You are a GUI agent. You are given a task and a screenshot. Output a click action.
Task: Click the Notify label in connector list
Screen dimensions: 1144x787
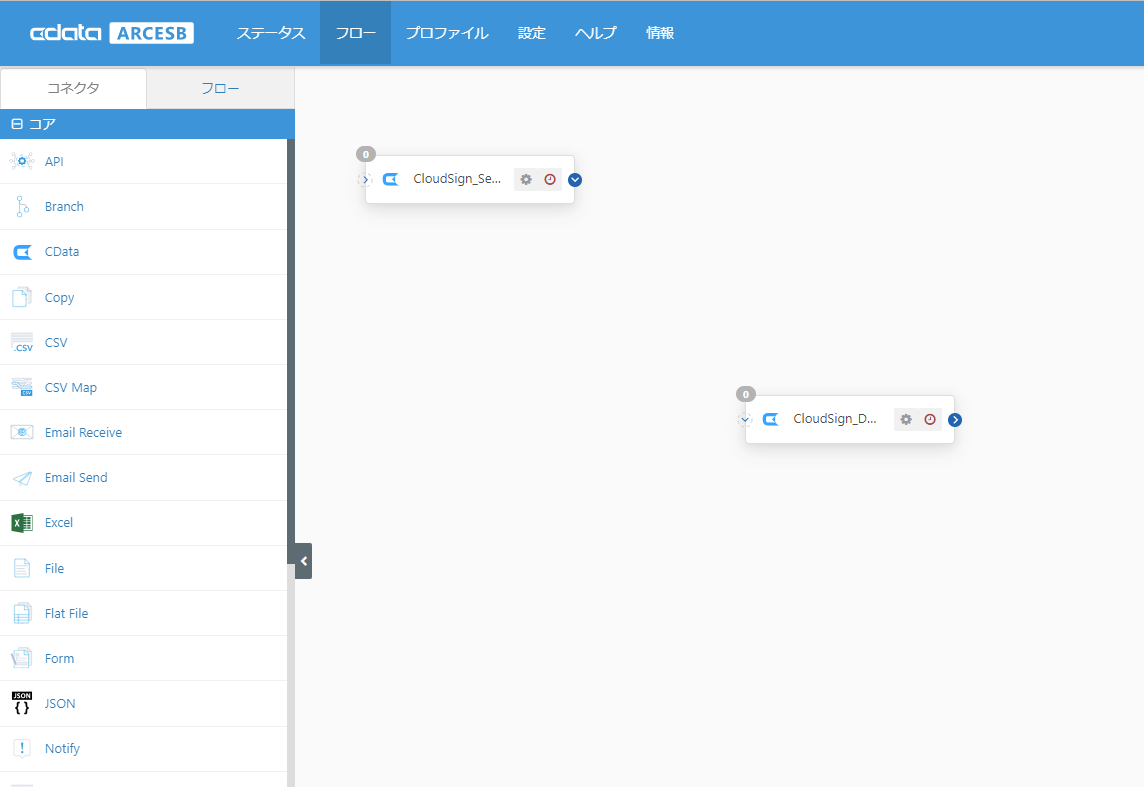(x=62, y=748)
